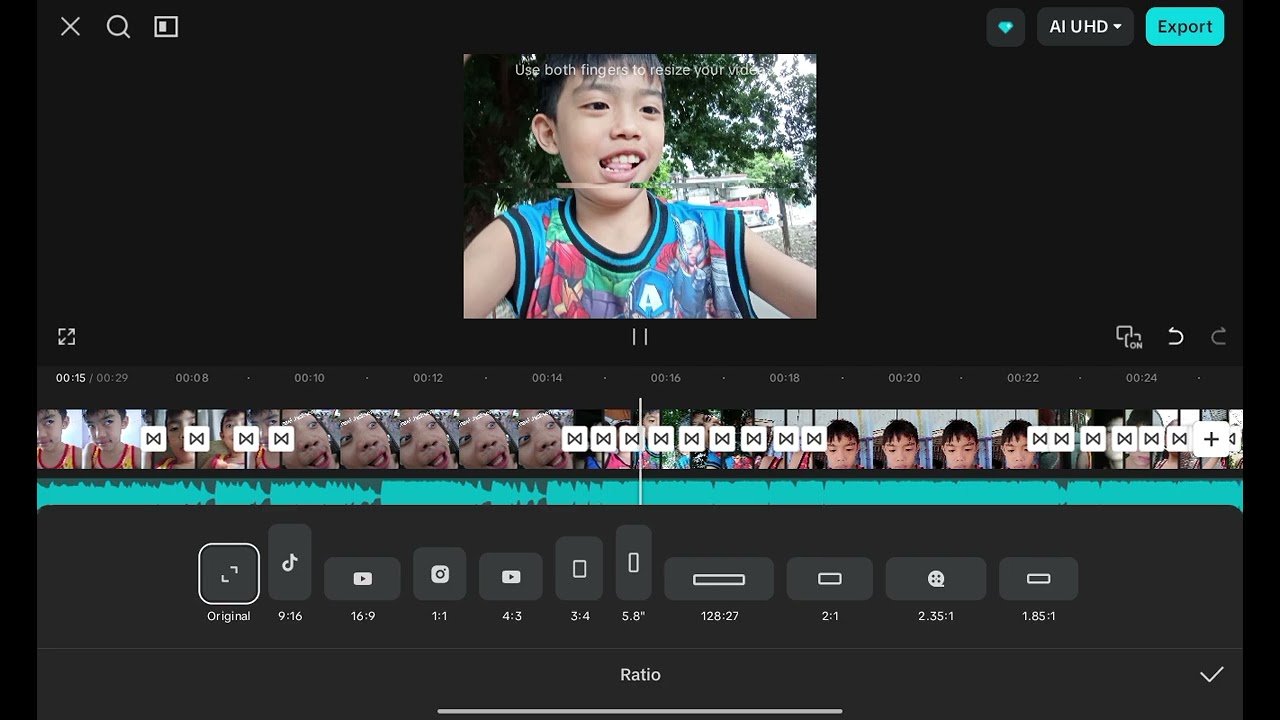1280x720 pixels.
Task: Confirm ratio with the checkmark
Action: (1212, 675)
